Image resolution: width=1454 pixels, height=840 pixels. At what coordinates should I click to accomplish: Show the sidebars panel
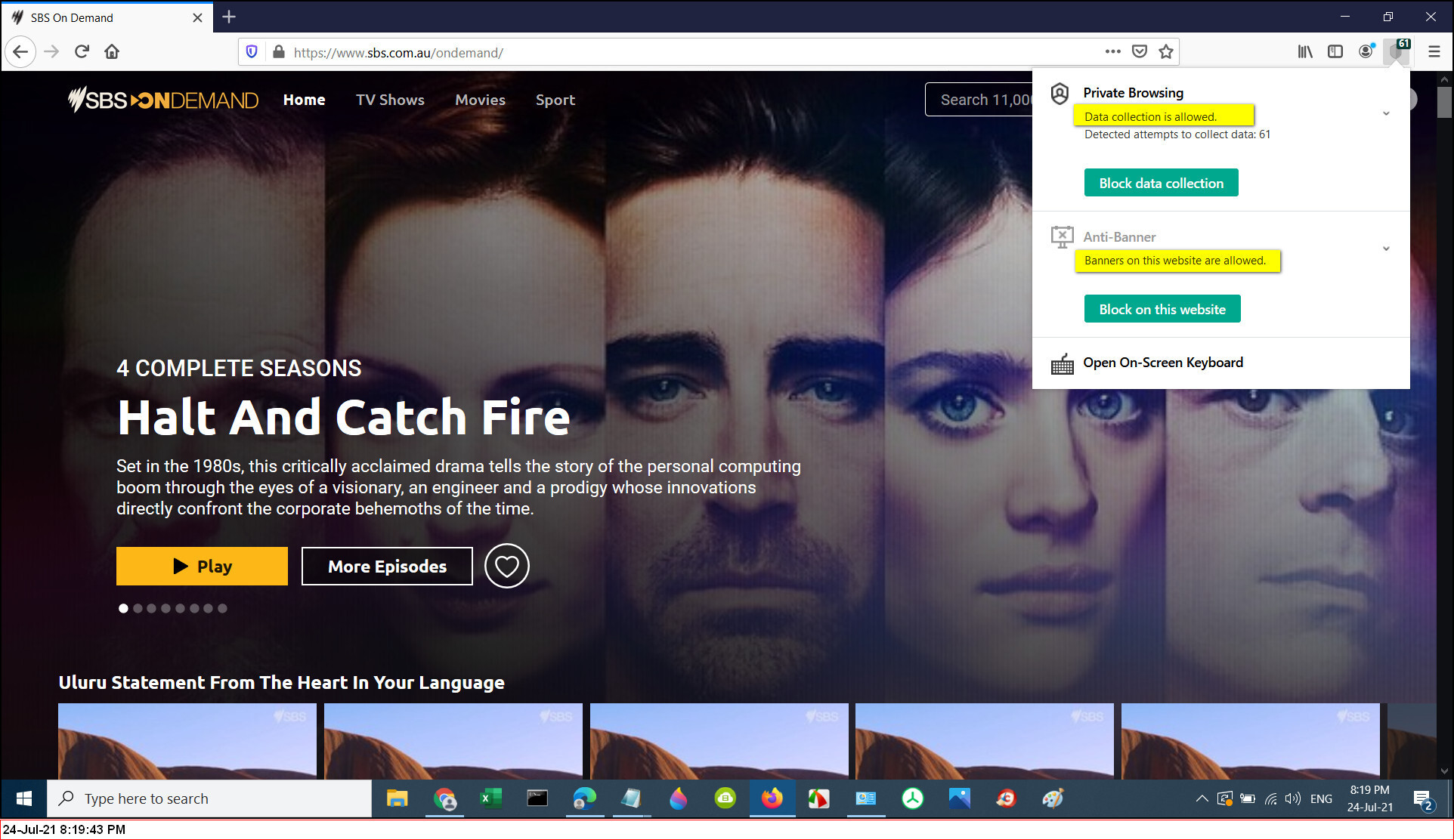click(x=1335, y=51)
